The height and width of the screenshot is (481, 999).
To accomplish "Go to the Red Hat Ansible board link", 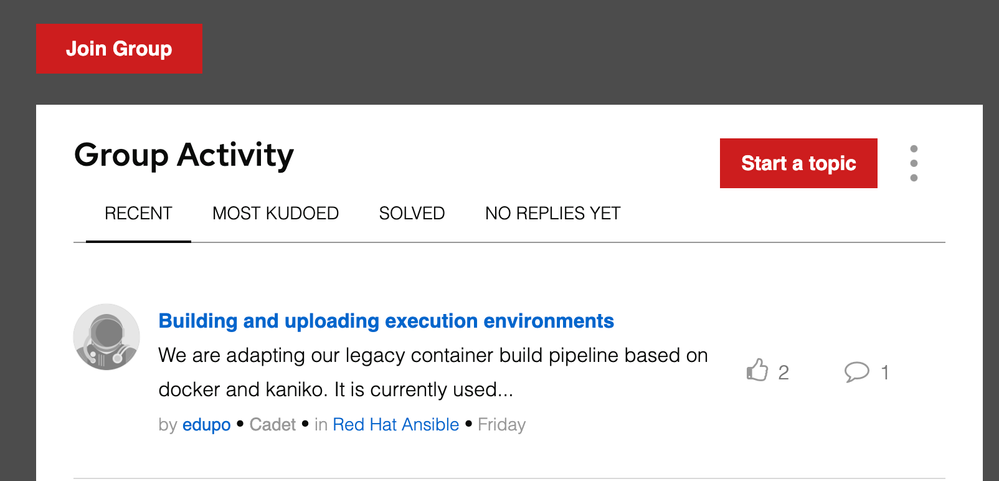I will (395, 425).
